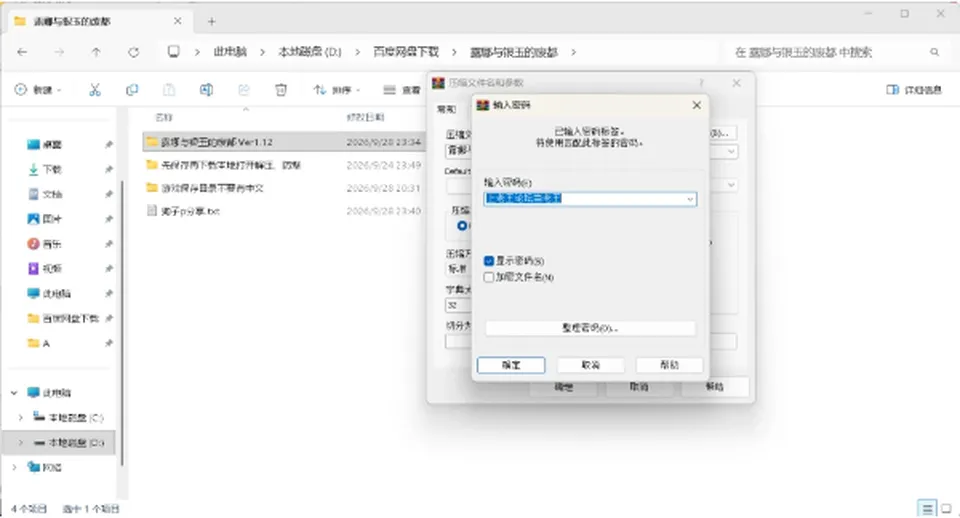The height and width of the screenshot is (518, 960).
Task: Go forward with the right arrow icon
Action: pyautogui.click(x=59, y=53)
